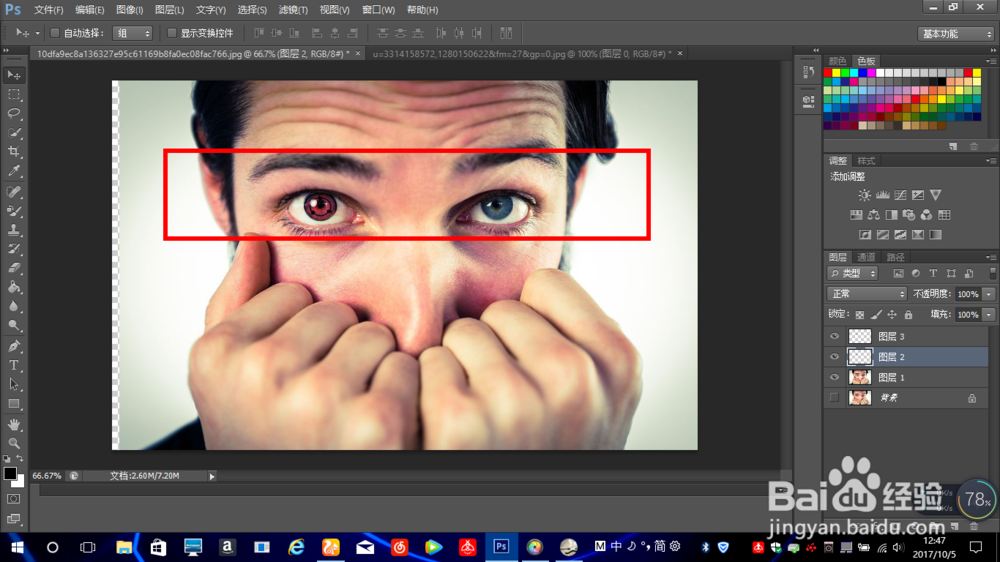Select the Rectangular Marquee tool

pyautogui.click(x=14, y=94)
